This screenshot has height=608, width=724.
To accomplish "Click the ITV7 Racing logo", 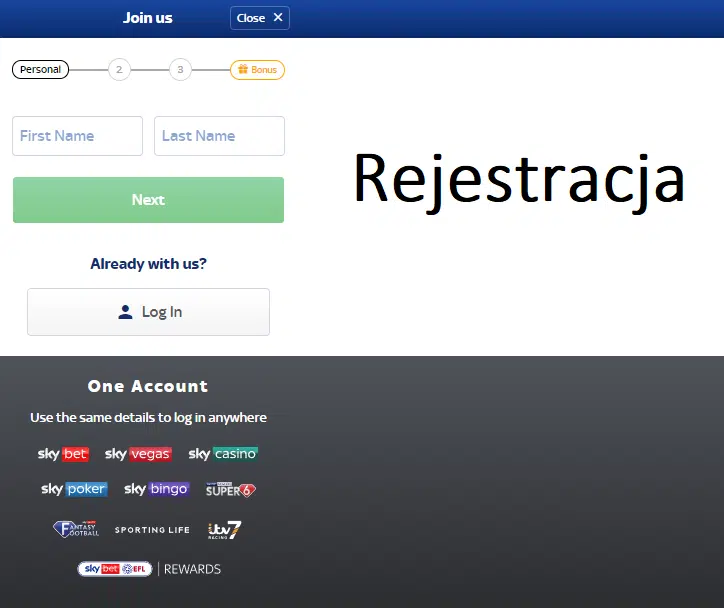I will coord(224,530).
